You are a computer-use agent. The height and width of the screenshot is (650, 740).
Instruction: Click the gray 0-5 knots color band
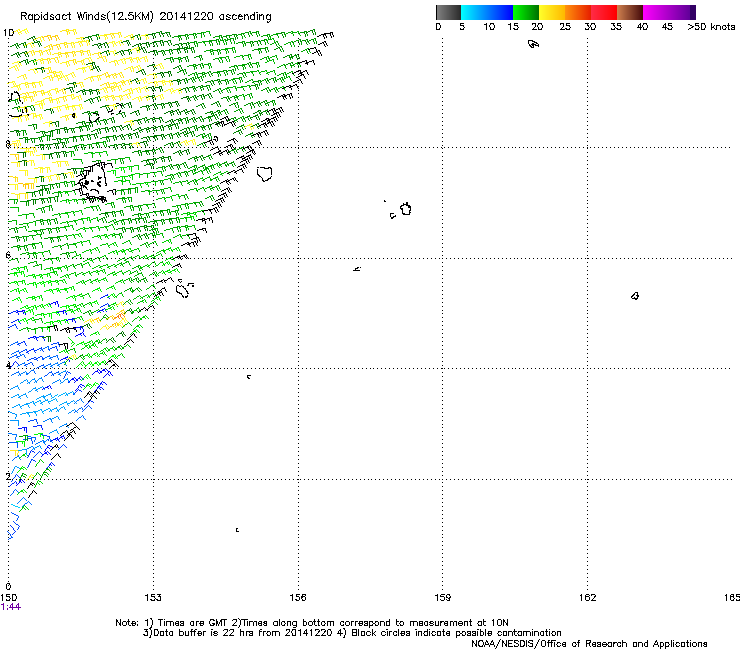(x=448, y=12)
